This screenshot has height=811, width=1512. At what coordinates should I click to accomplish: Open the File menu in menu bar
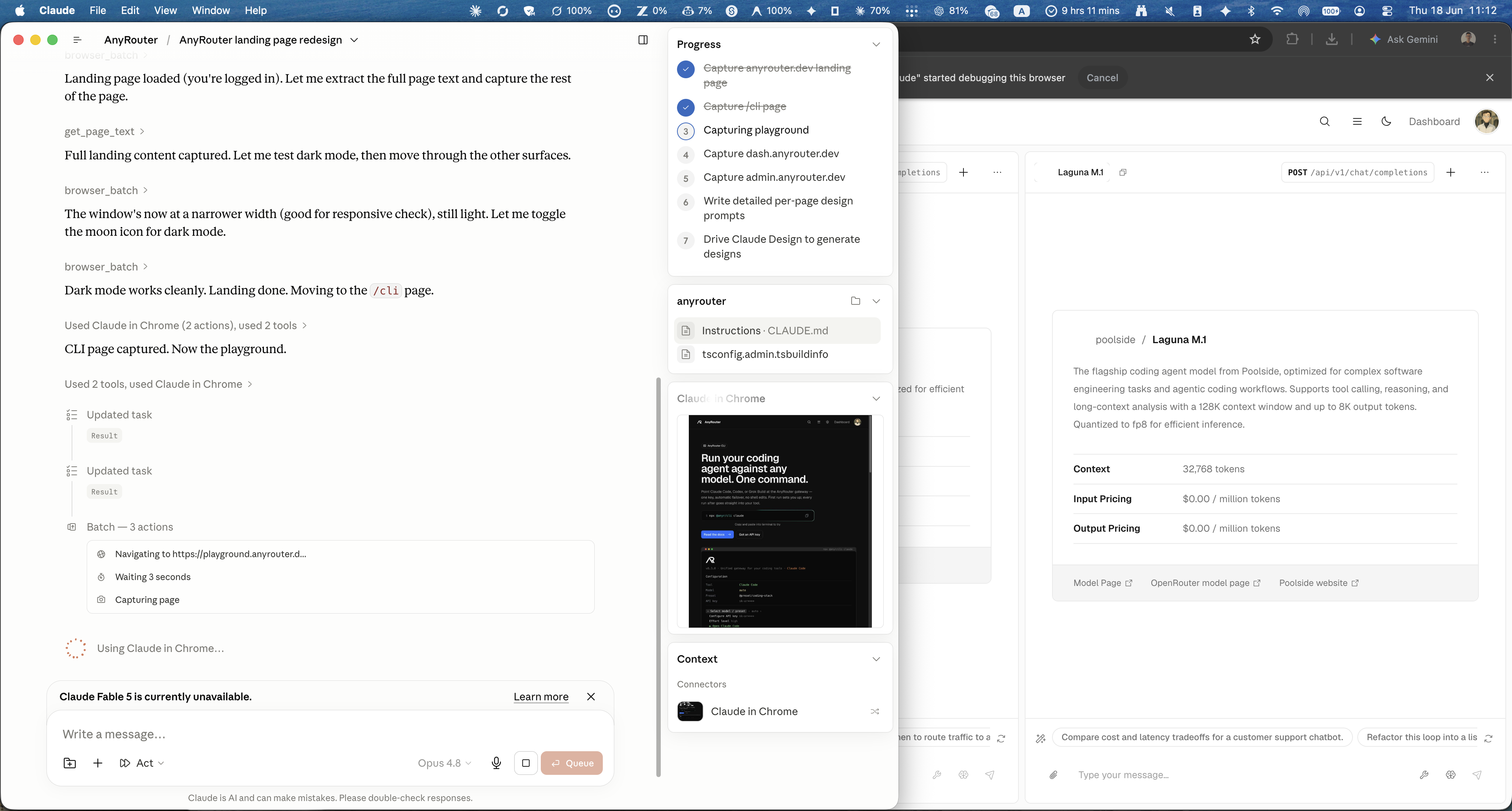click(x=98, y=11)
